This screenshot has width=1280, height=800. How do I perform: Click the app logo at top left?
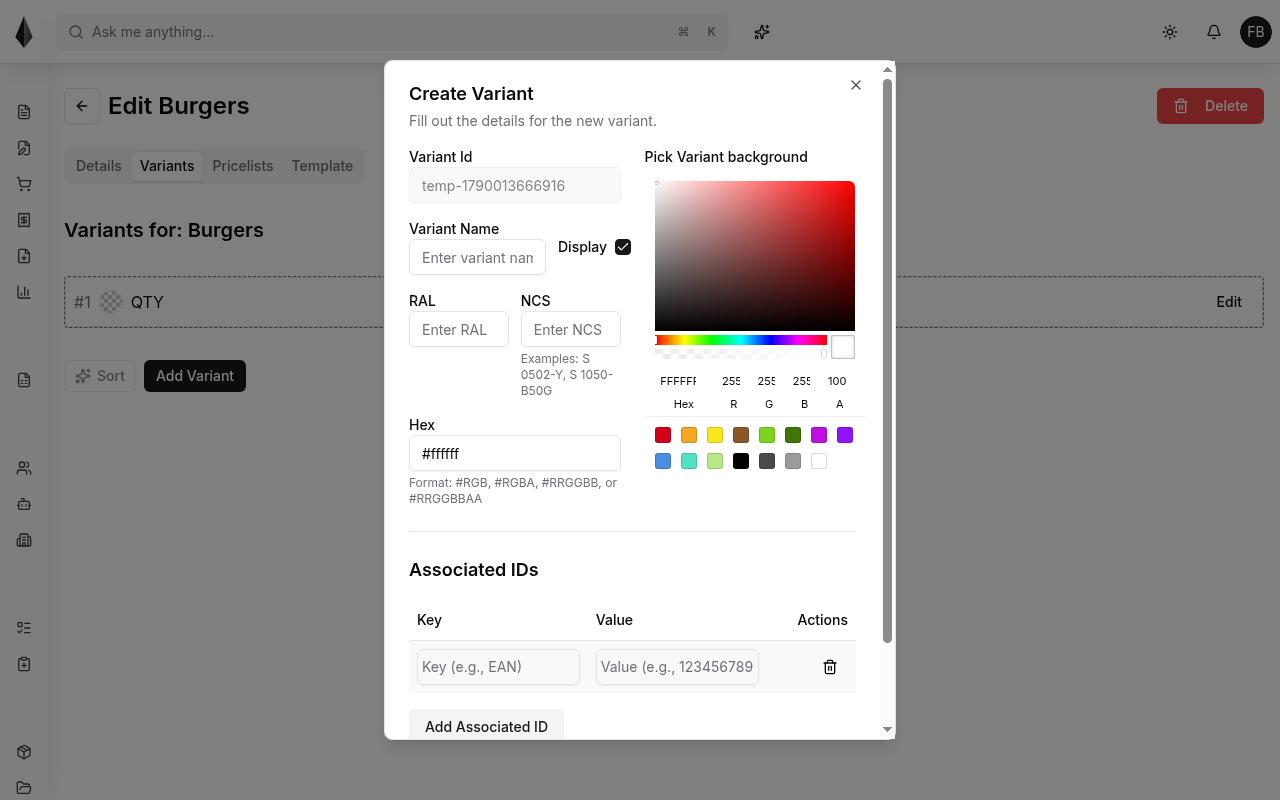tap(24, 32)
